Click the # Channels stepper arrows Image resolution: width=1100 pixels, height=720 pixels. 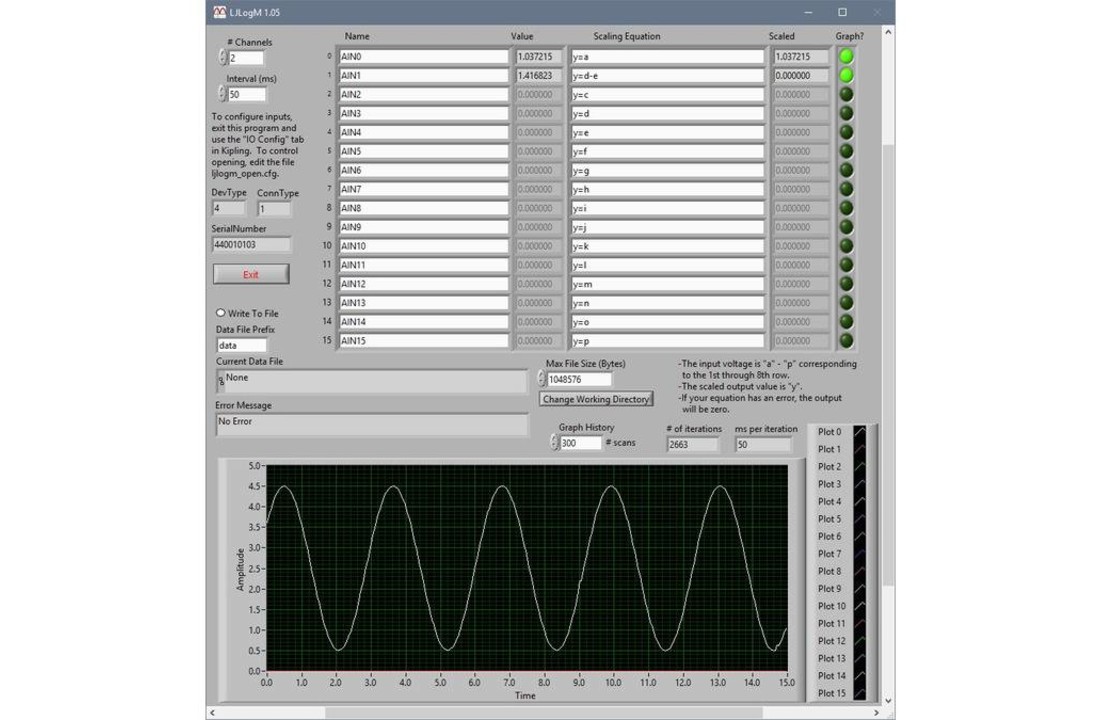[222, 58]
